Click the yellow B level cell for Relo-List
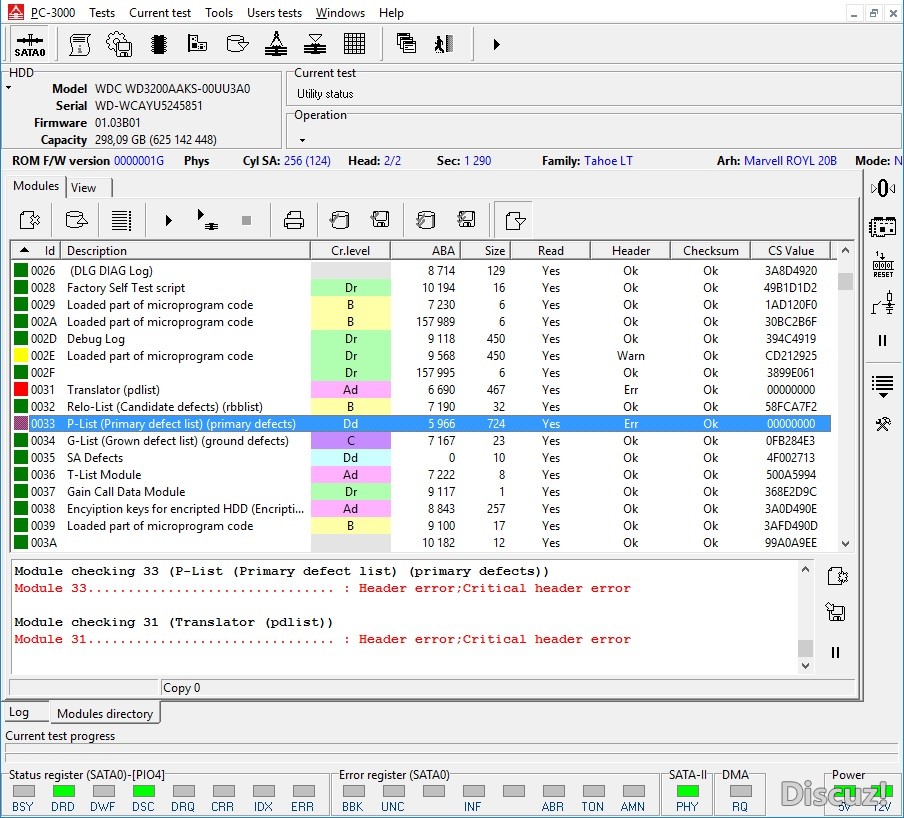The image size is (904, 818). pos(351,407)
